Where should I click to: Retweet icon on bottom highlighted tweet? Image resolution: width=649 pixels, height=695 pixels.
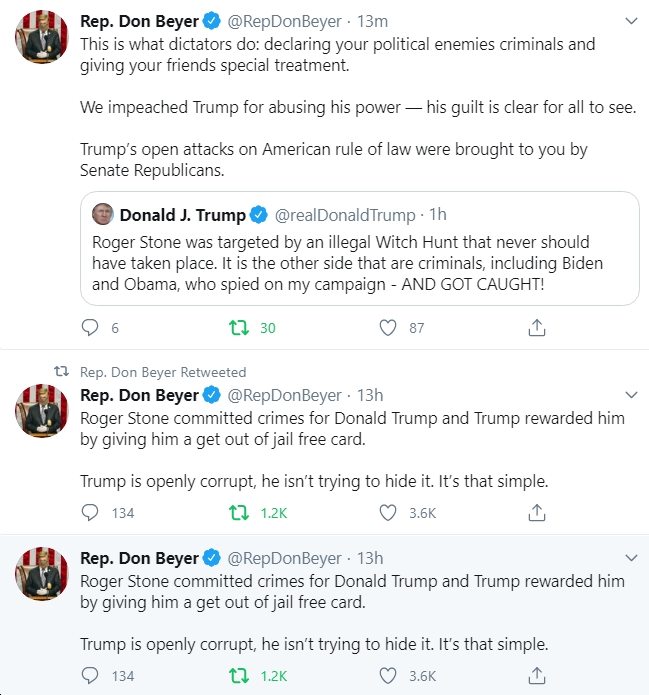[x=238, y=676]
